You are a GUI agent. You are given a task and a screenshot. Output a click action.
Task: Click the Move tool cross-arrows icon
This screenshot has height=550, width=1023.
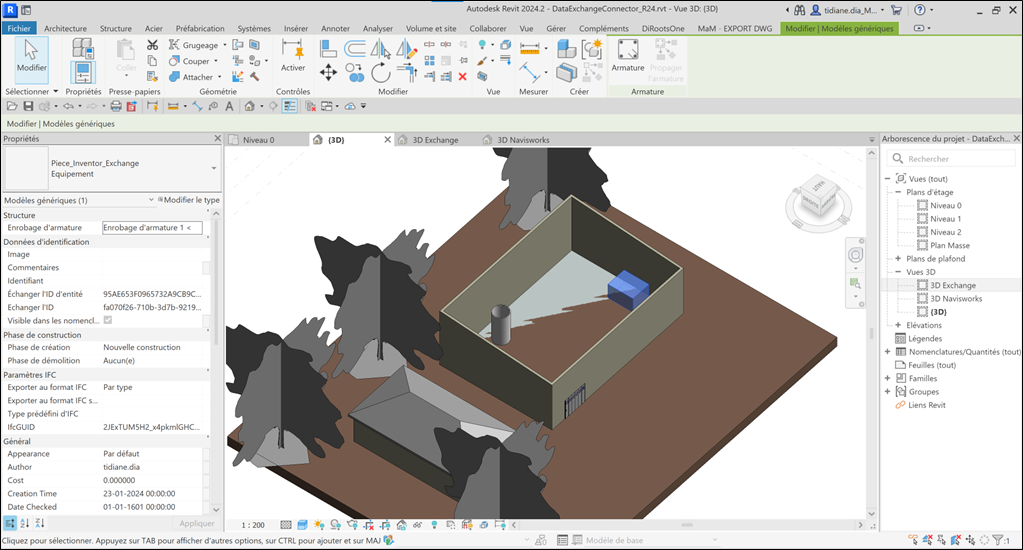tap(328, 72)
